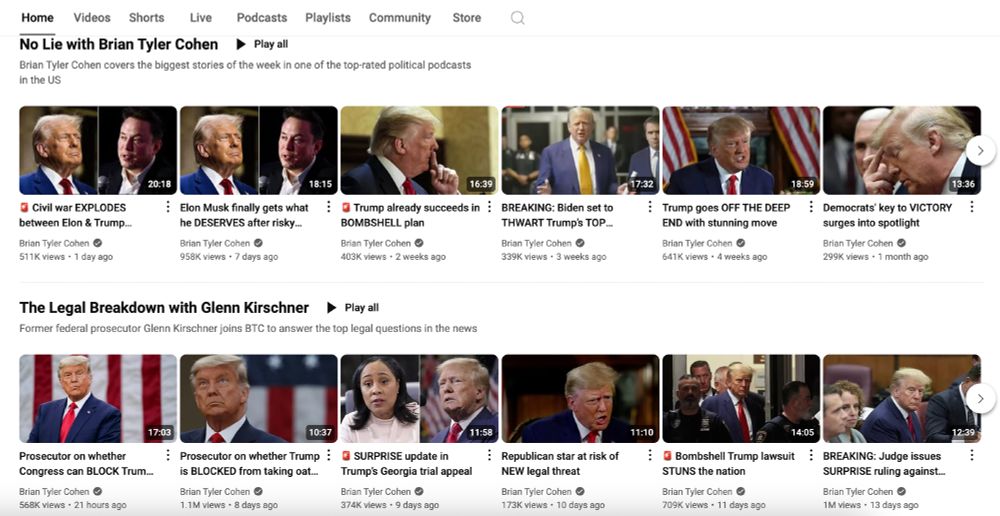Play all No Lie with Brian Tyler Cohen
This screenshot has width=1000, height=516.
click(x=262, y=44)
